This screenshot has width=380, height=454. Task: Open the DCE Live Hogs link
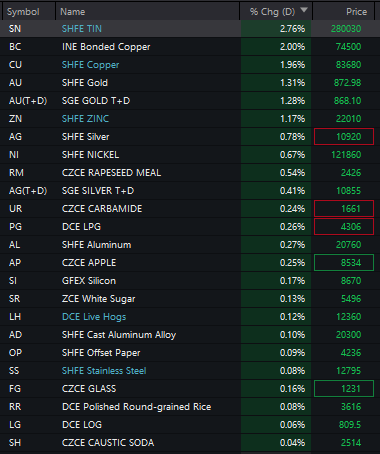point(94,317)
